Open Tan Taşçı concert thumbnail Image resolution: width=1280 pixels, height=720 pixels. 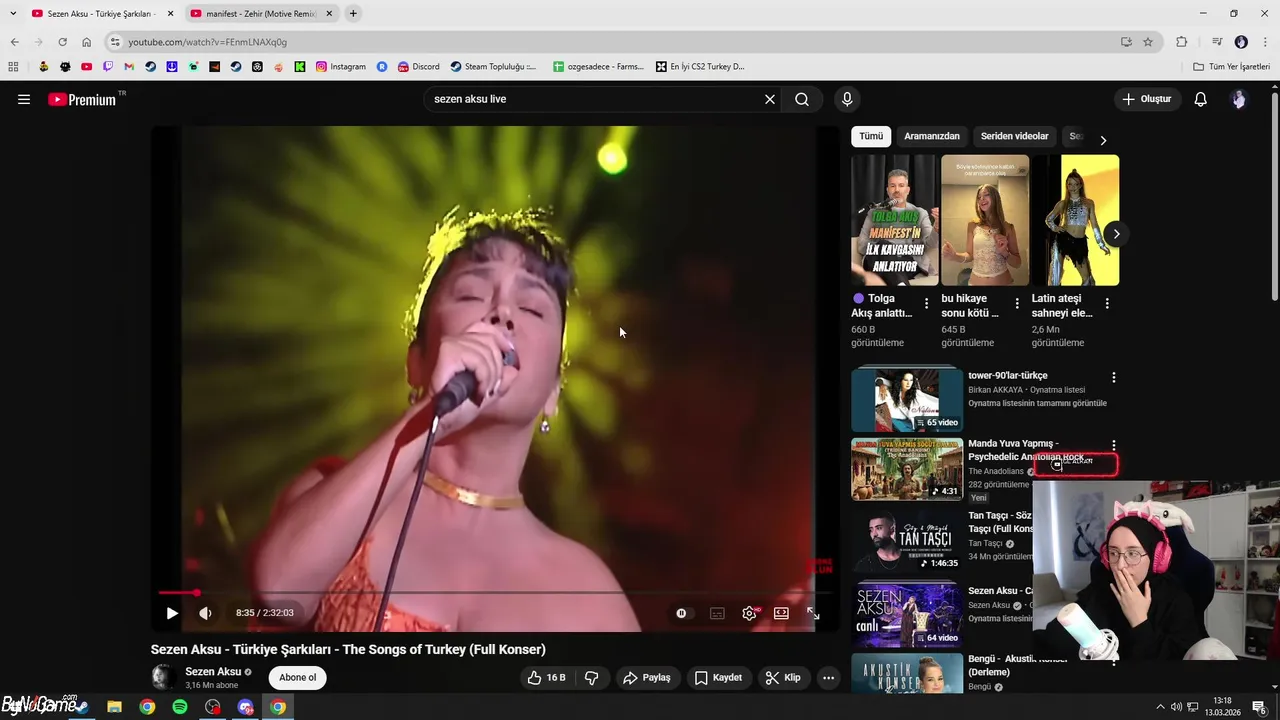907,541
